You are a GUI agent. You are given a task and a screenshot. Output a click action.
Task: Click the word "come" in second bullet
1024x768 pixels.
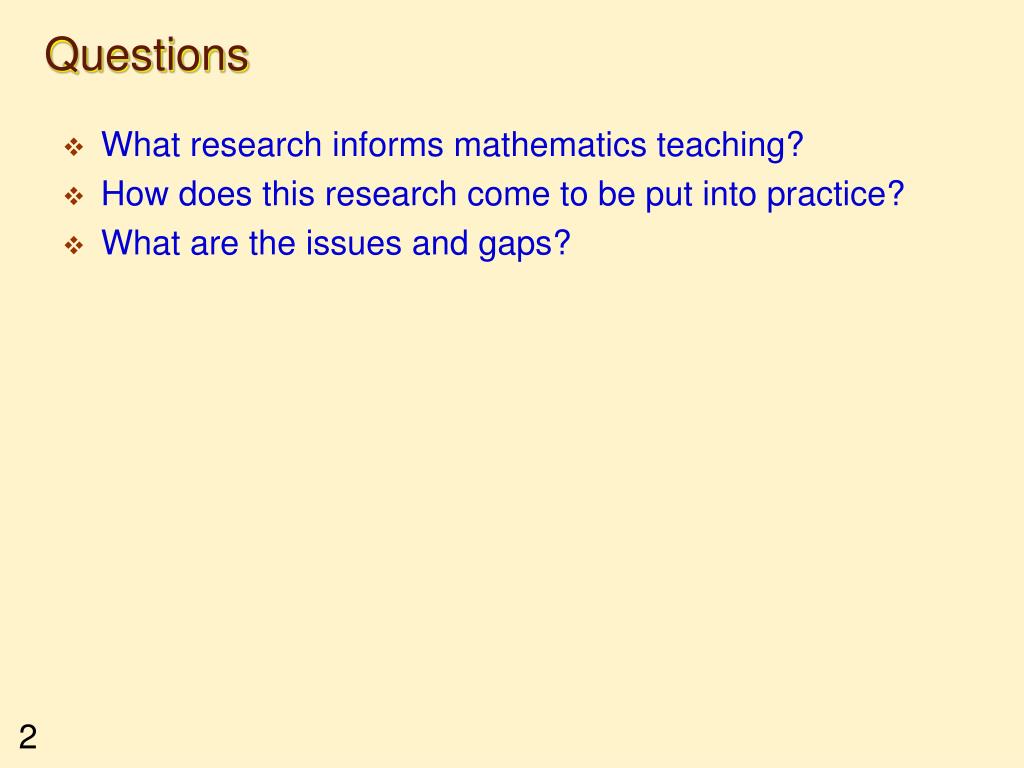[508, 194]
